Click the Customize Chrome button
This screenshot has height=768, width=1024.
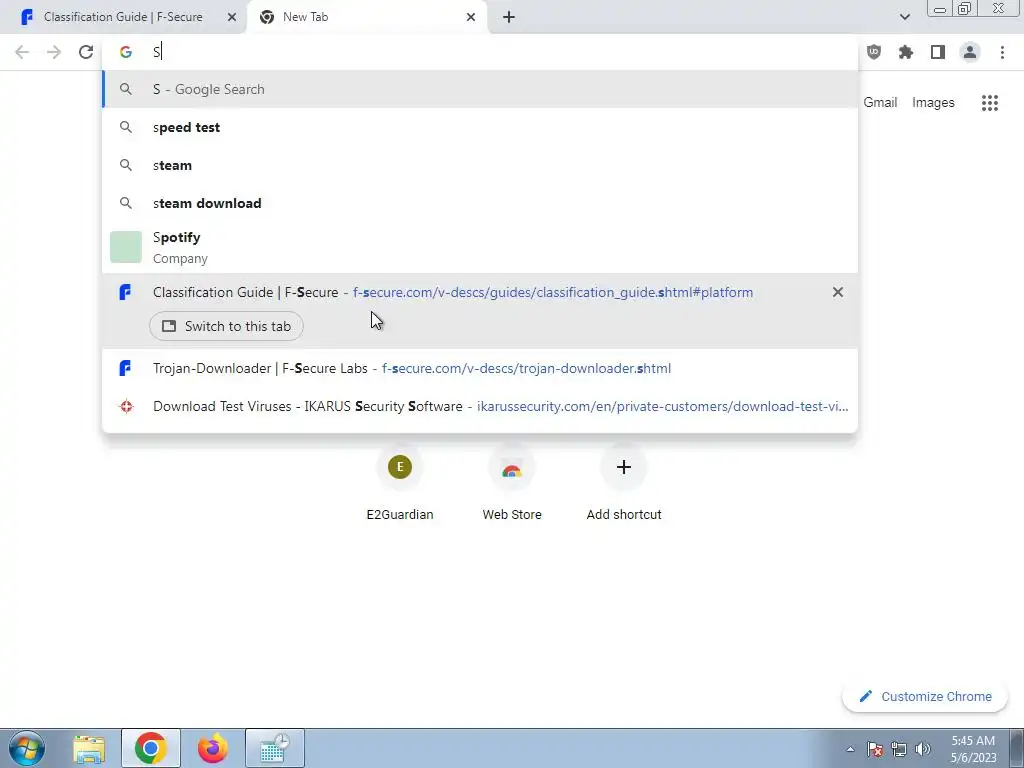(925, 696)
